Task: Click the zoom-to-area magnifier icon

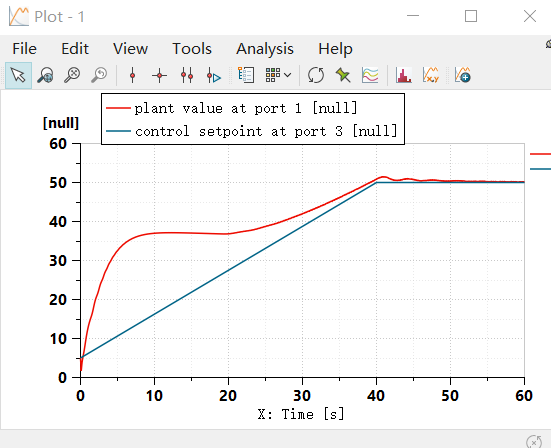Action: (46, 75)
